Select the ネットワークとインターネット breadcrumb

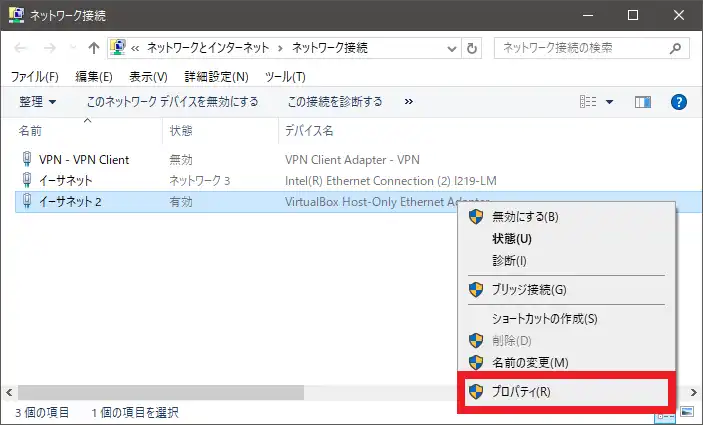pos(208,48)
